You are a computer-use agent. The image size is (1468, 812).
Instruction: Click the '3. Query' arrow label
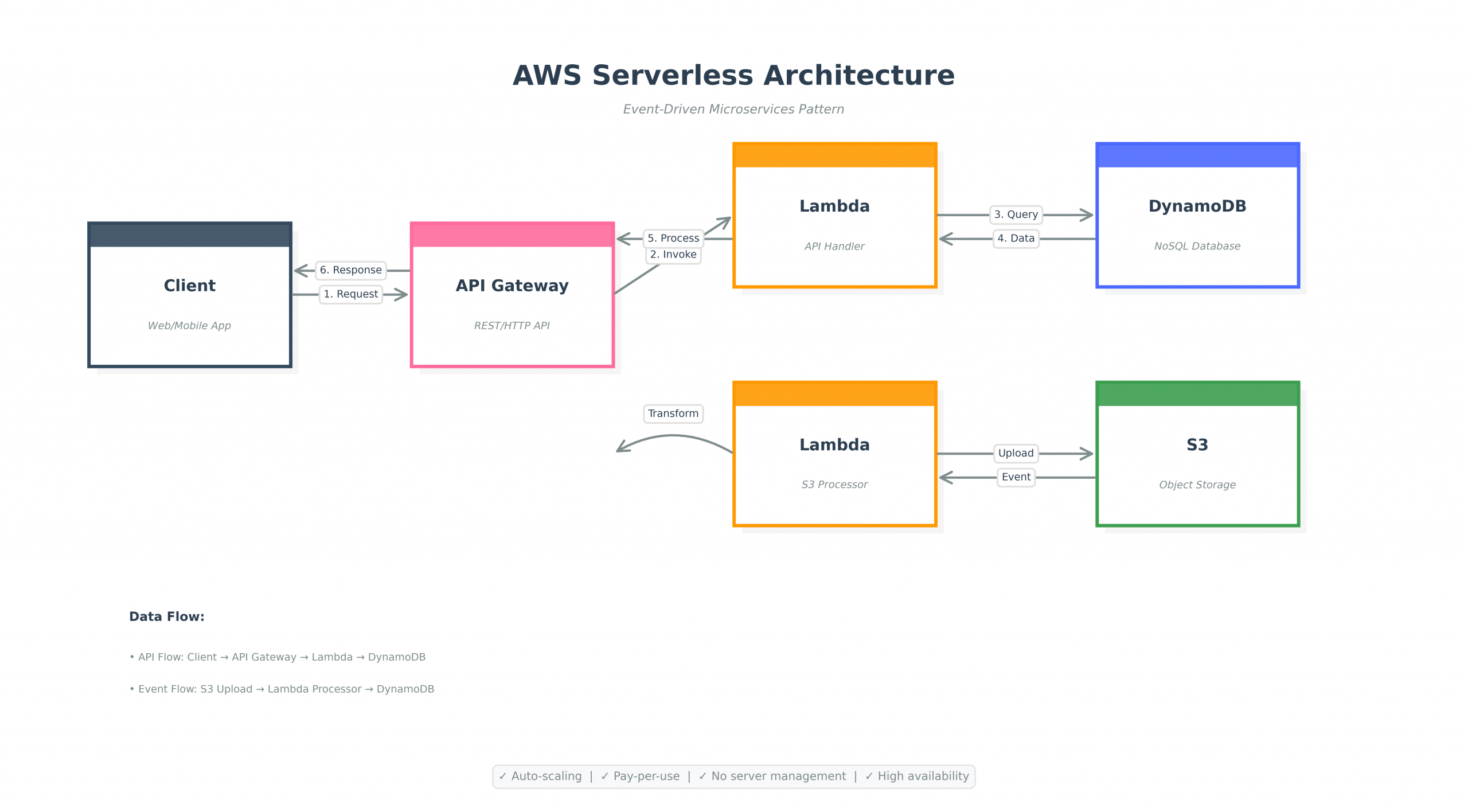coord(1016,214)
